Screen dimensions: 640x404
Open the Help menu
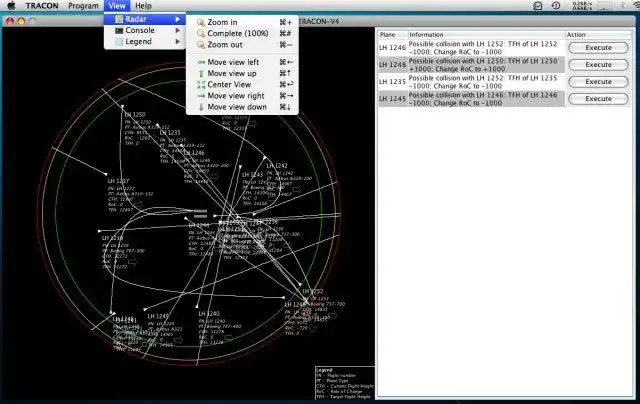click(x=143, y=6)
